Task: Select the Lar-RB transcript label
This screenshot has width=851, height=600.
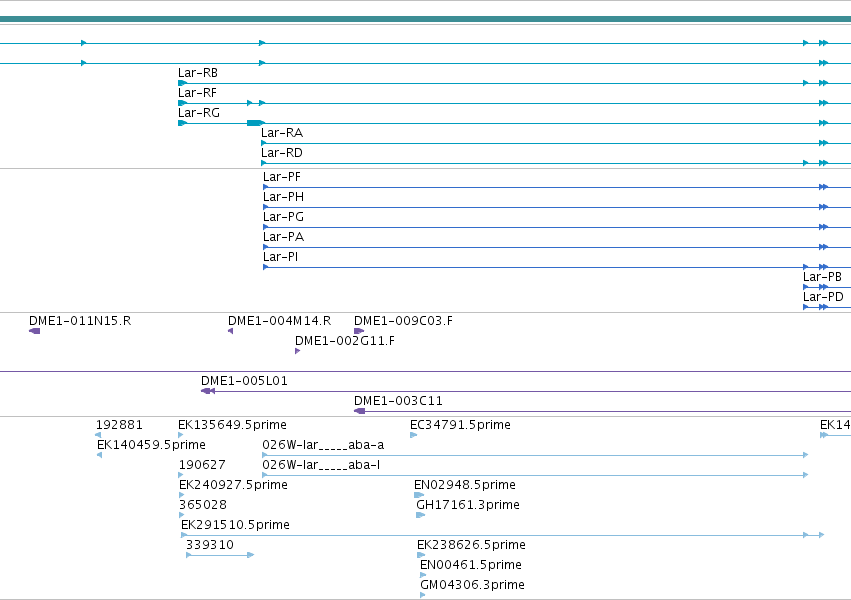Action: [x=198, y=73]
